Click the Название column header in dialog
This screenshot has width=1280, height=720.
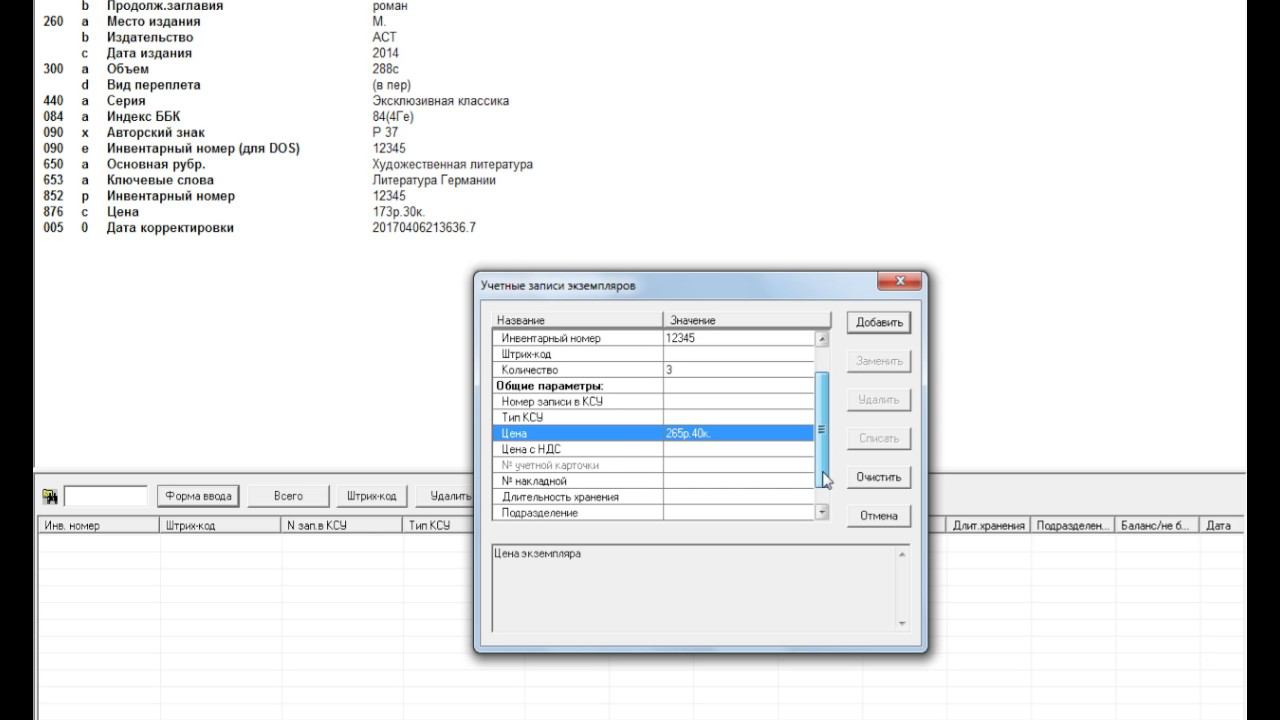[577, 320]
